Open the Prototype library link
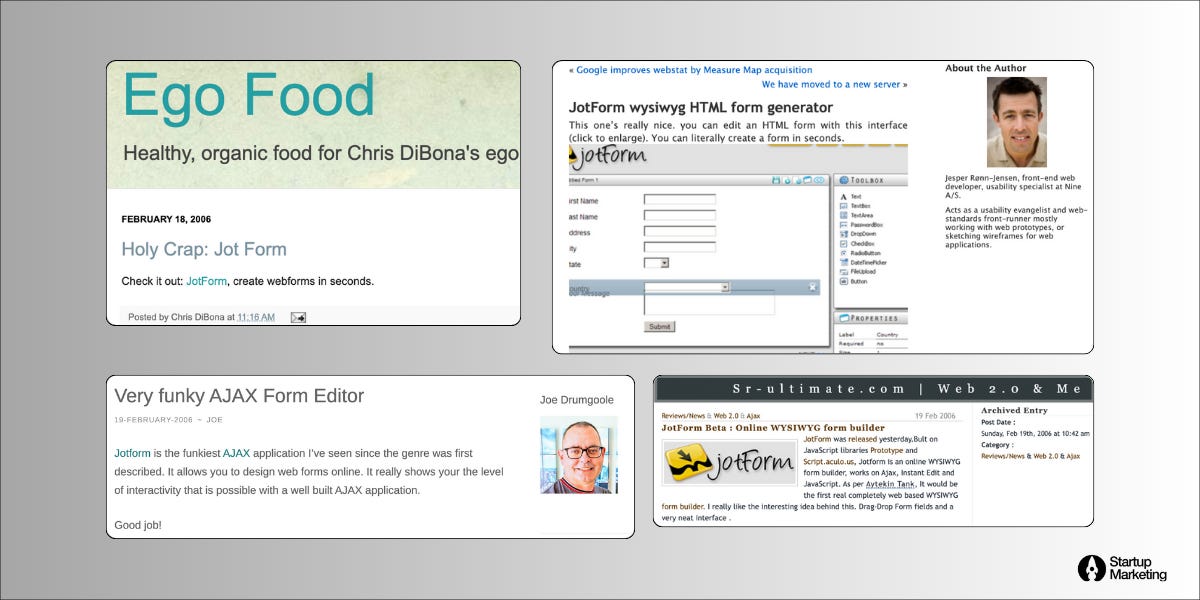The width and height of the screenshot is (1200, 600). click(x=887, y=450)
